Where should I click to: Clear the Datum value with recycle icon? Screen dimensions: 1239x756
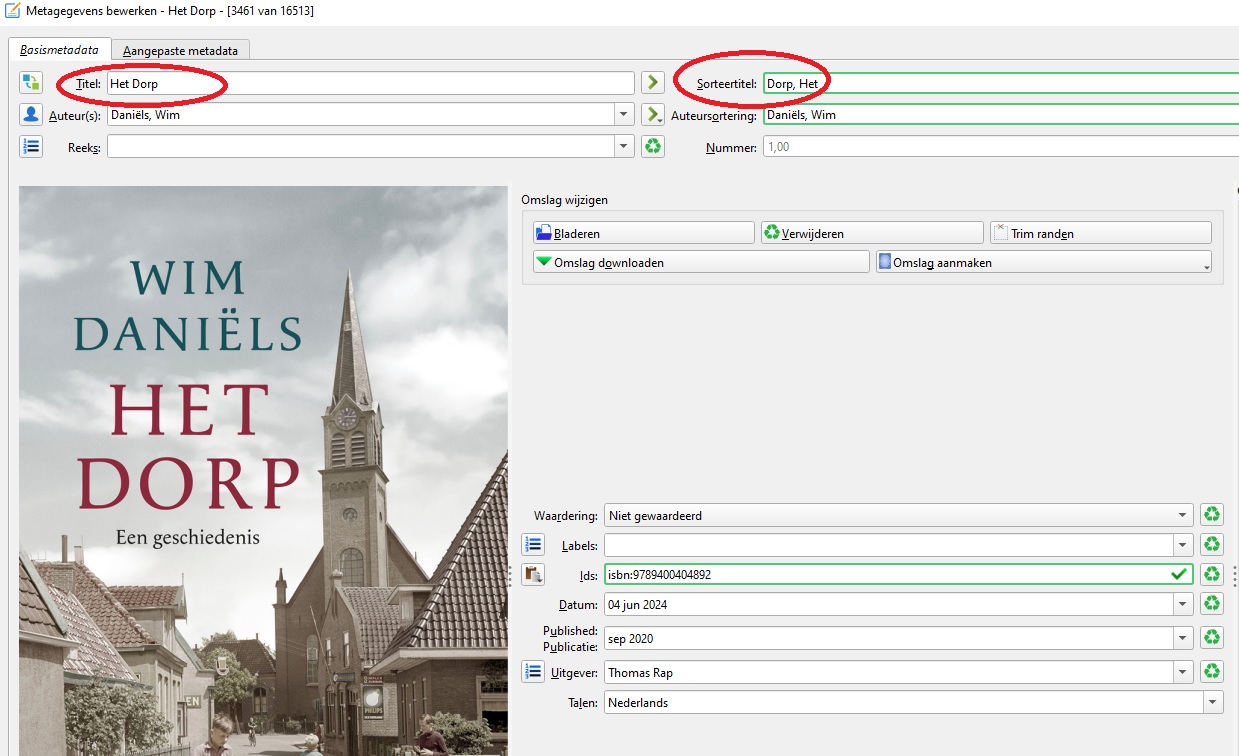tap(1212, 605)
